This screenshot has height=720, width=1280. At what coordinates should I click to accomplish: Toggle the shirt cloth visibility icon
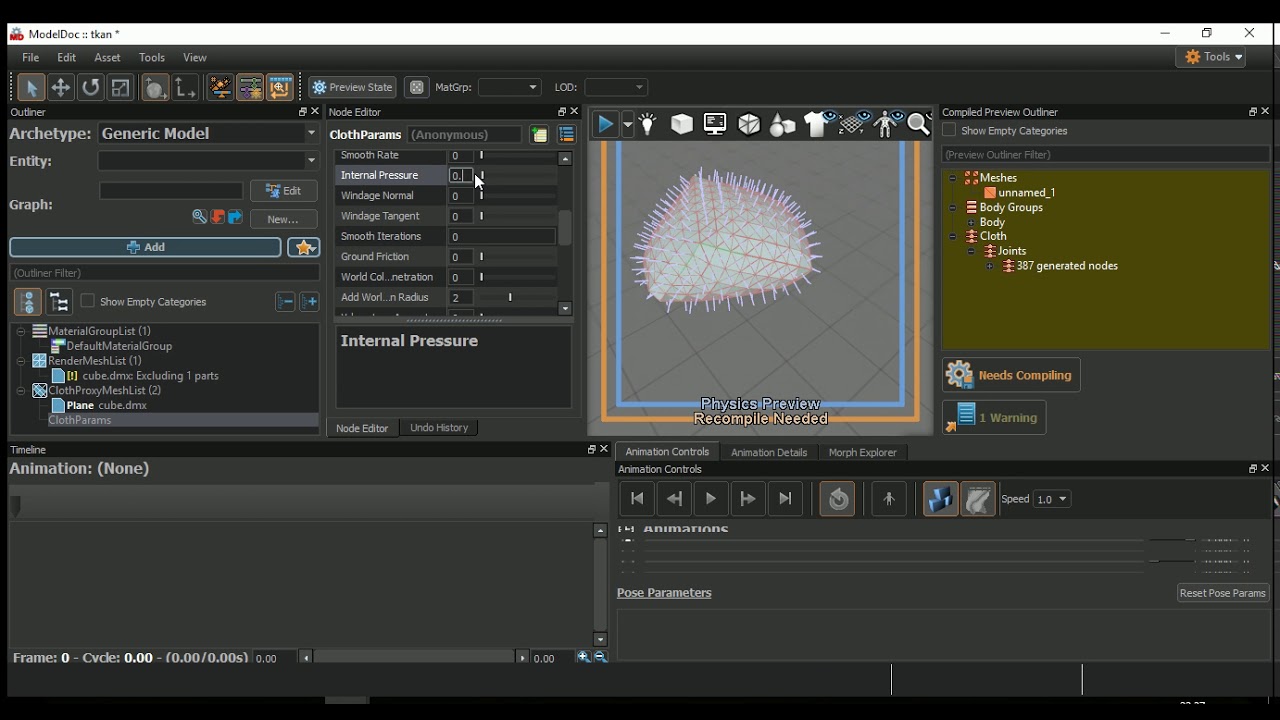tap(818, 124)
